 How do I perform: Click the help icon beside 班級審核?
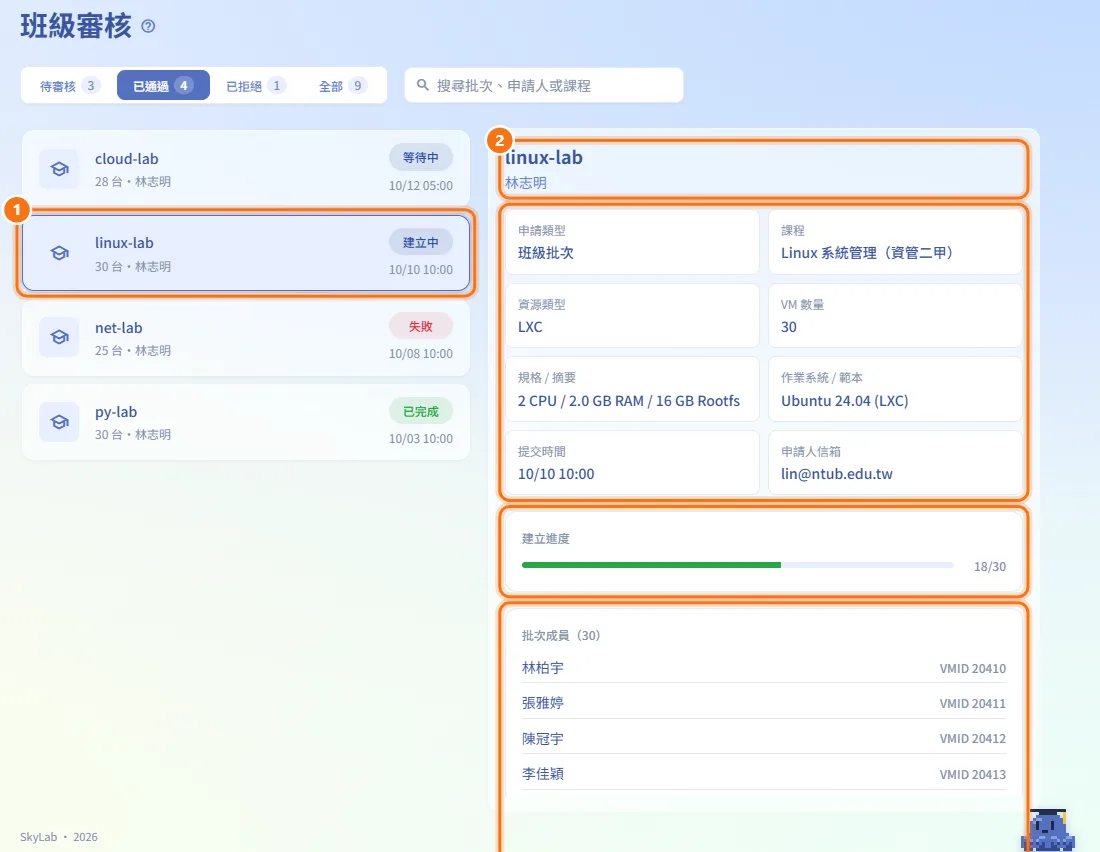tap(148, 26)
